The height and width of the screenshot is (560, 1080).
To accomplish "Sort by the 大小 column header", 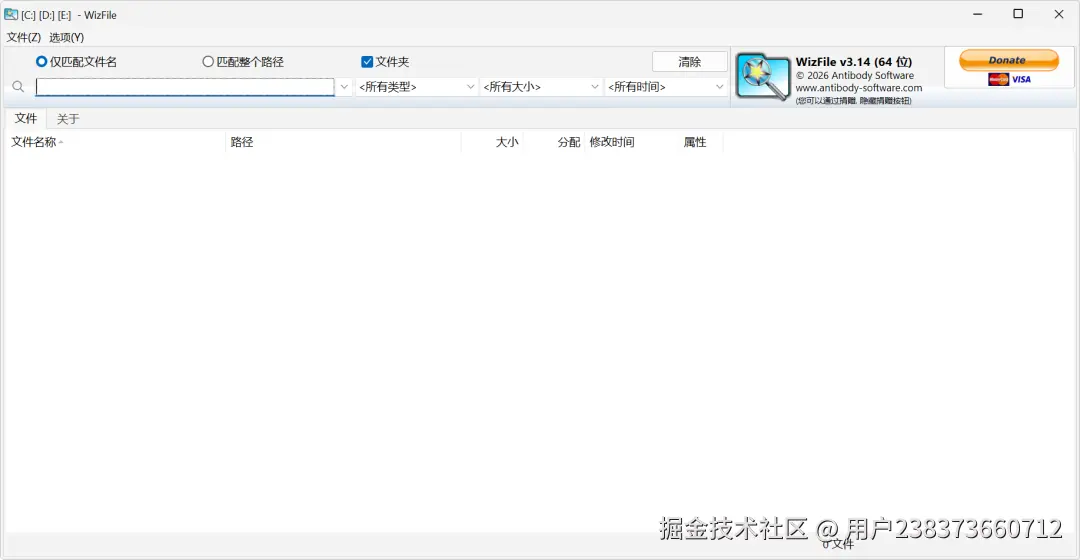I will tap(492, 142).
